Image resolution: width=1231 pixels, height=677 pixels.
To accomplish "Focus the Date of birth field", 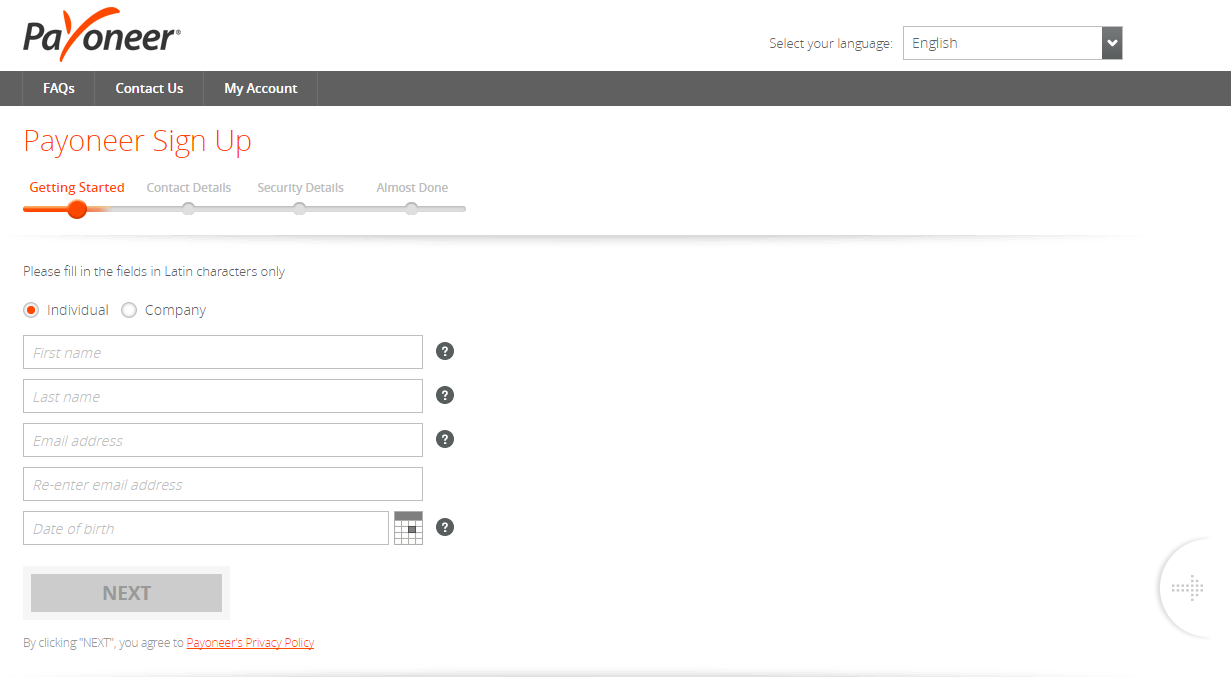I will [x=206, y=528].
